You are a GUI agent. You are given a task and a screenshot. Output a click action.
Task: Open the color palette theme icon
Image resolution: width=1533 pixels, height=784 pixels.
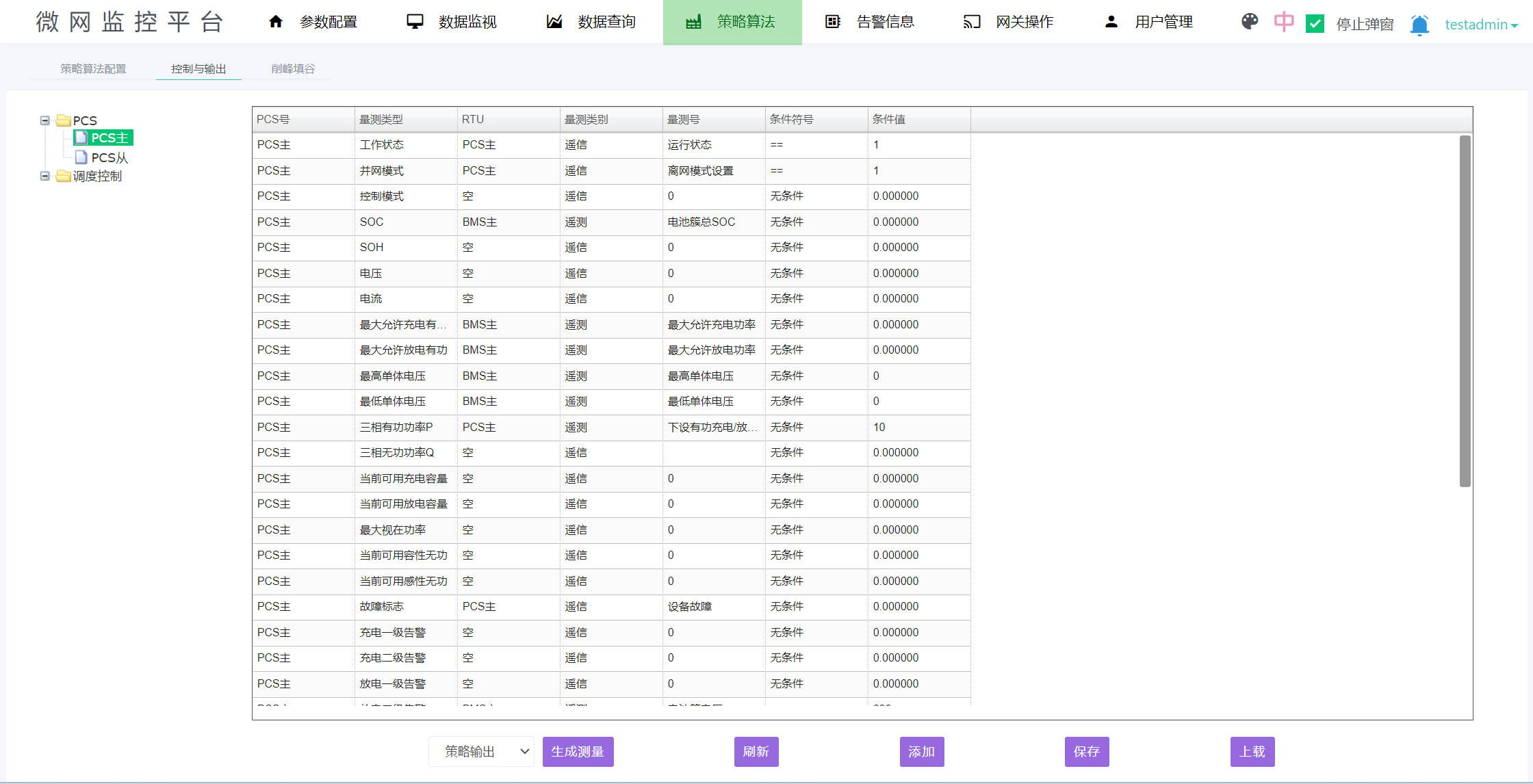coord(1250,22)
